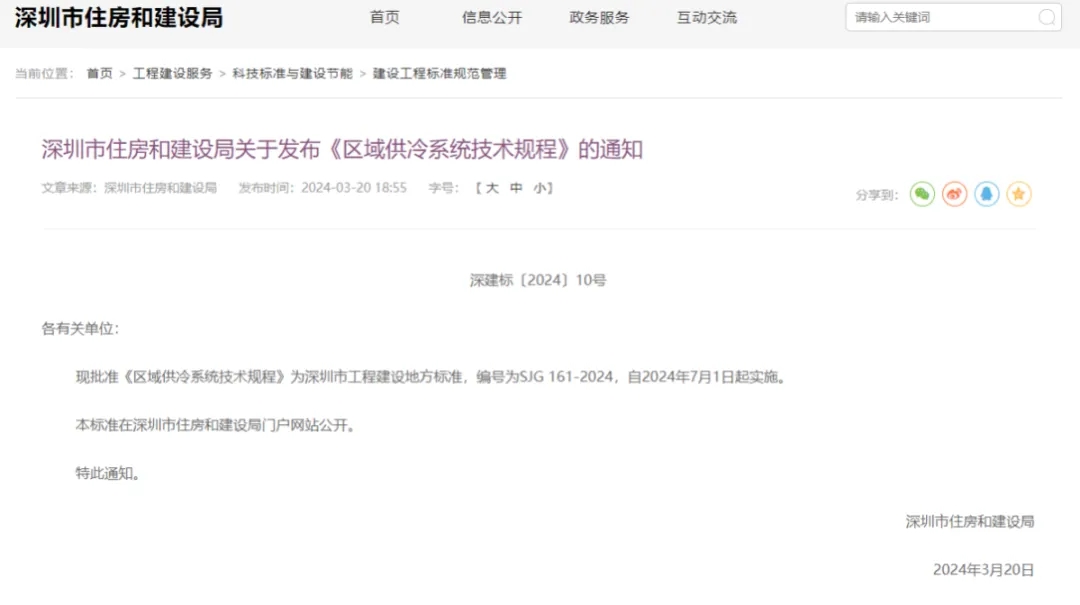The height and width of the screenshot is (605, 1080).
Task: Share the article to Sina Weibo
Action: 954,195
